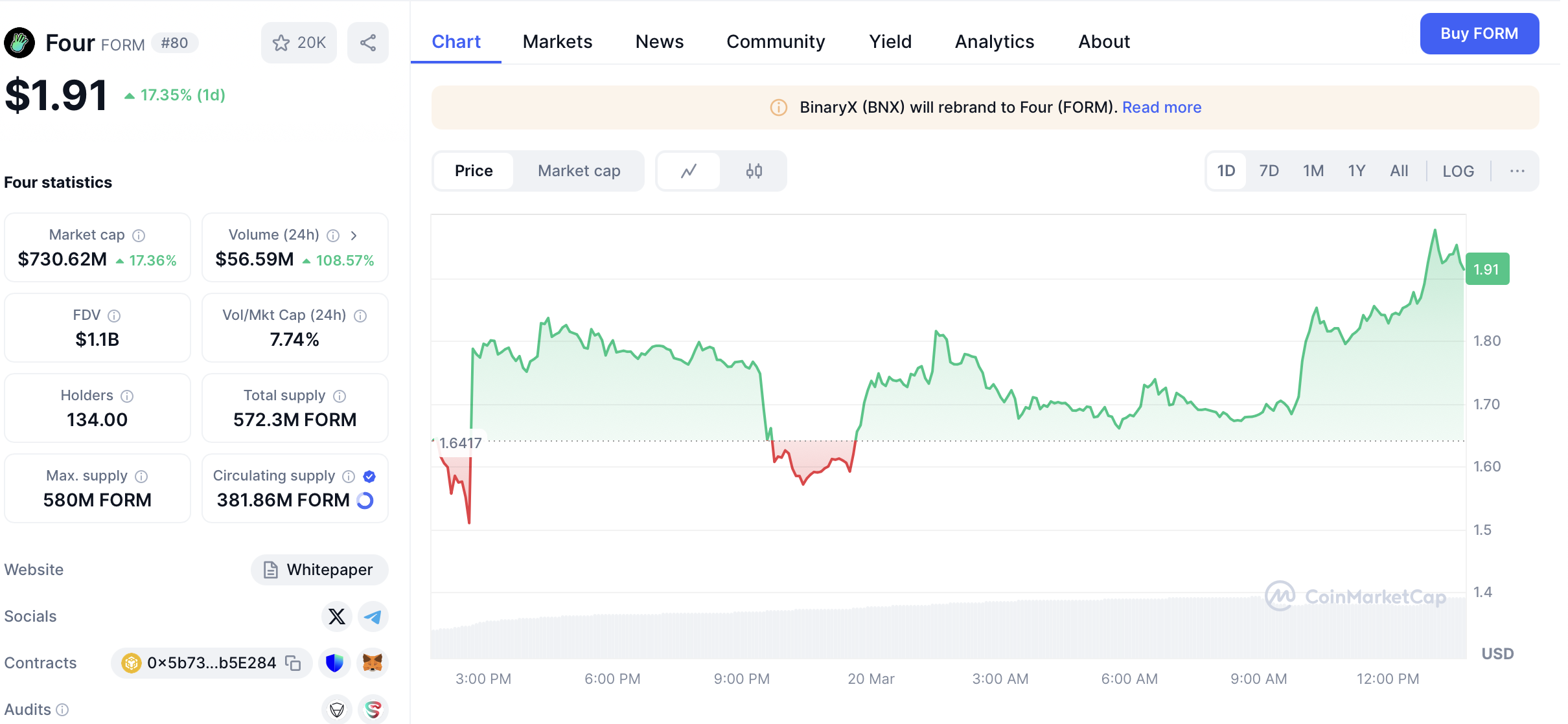Follow the Read more rebrand link
Viewport: 1568px width, 724px height.
point(1161,107)
